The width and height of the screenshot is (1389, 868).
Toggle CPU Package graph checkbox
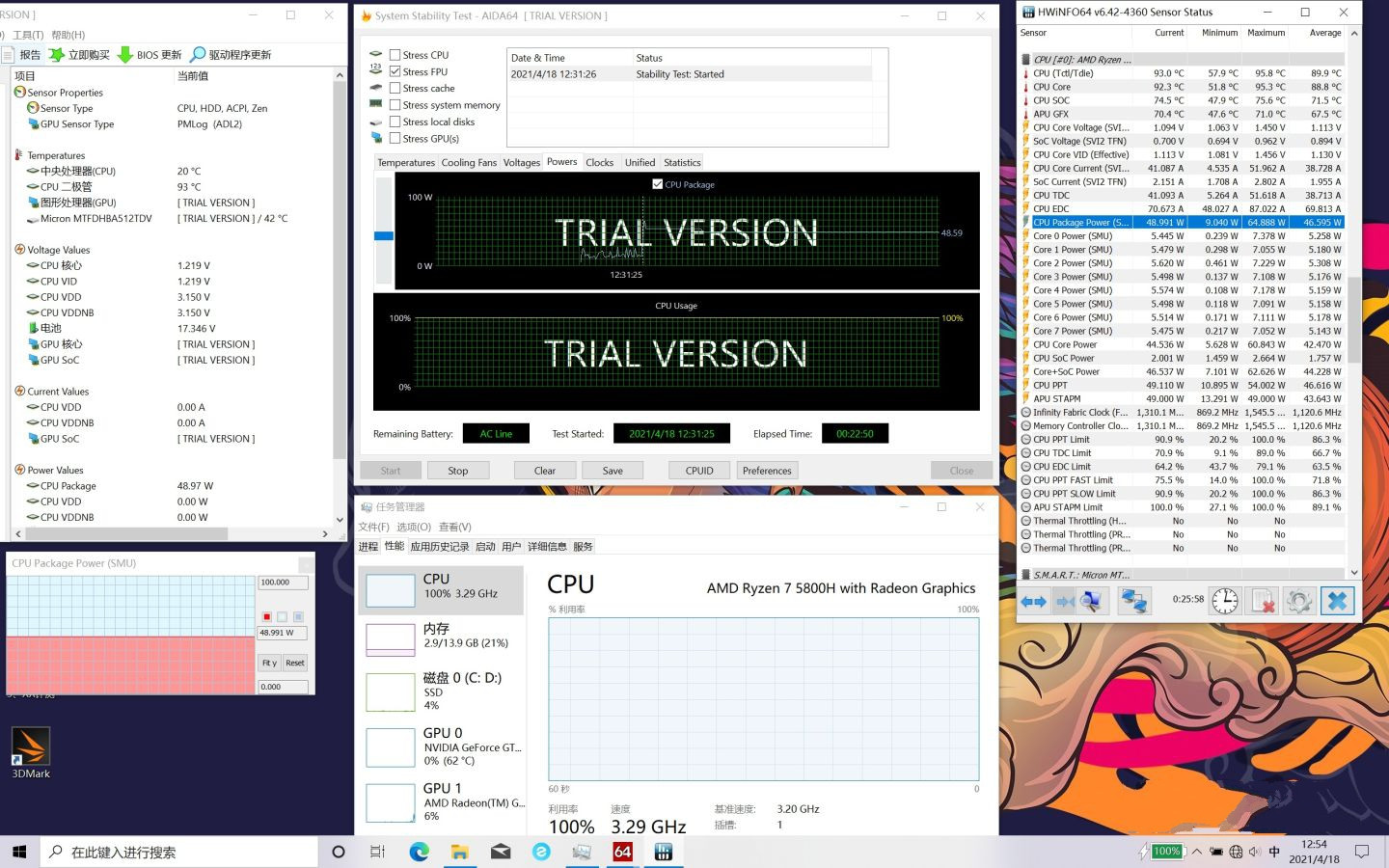(657, 184)
